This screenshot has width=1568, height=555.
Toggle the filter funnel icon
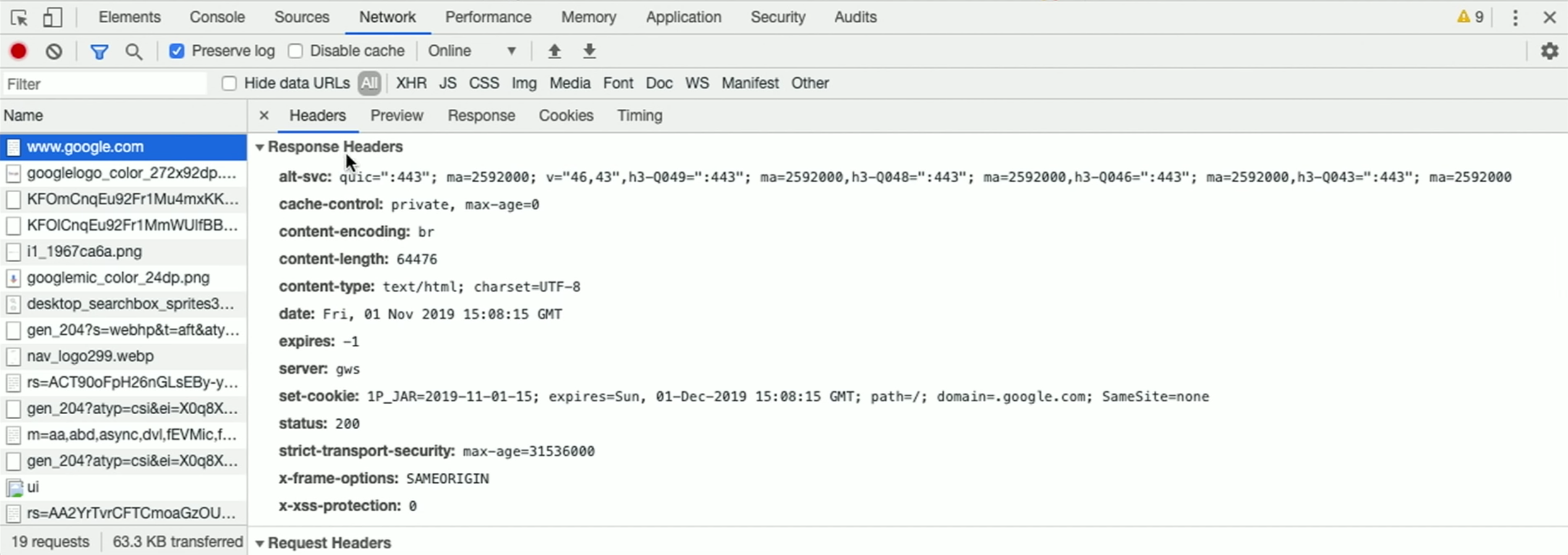[99, 51]
